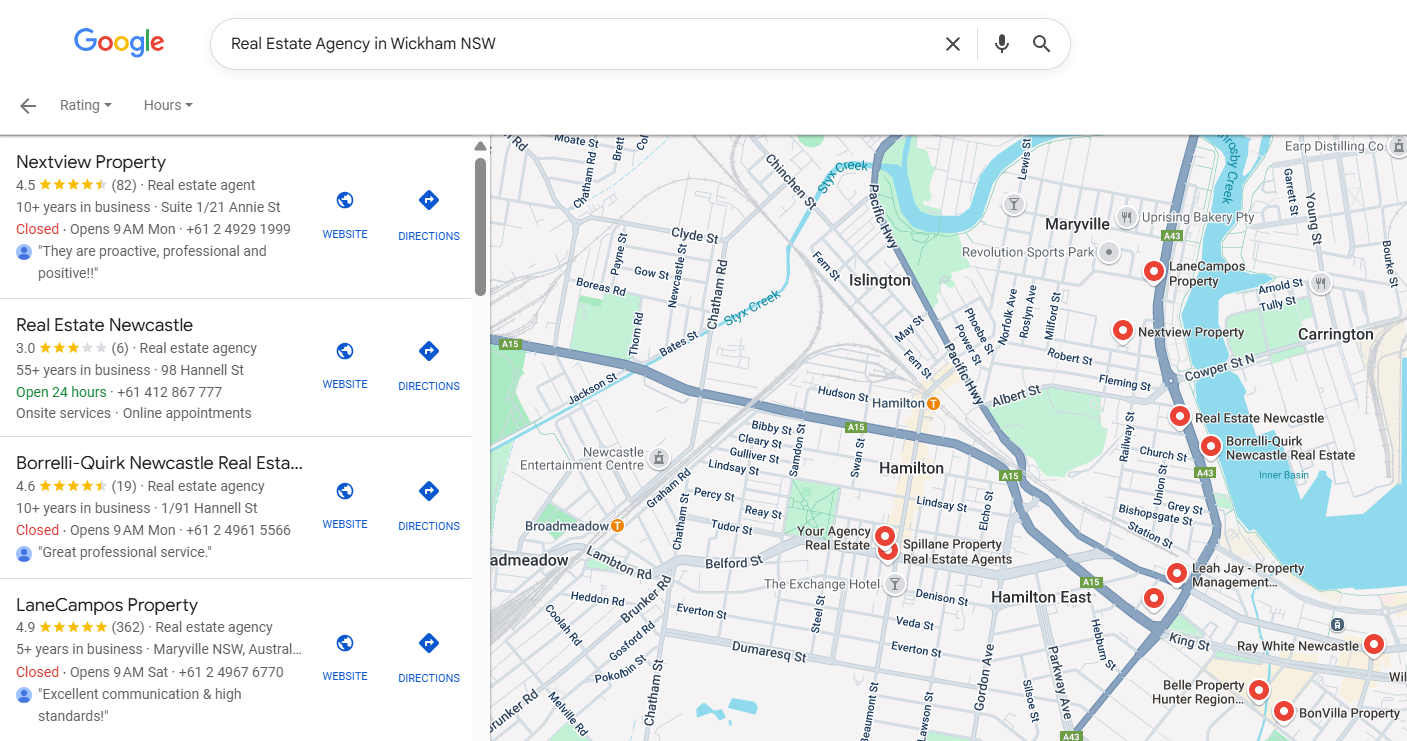
Task: Open LaneCampos Property listing title
Action: (107, 605)
